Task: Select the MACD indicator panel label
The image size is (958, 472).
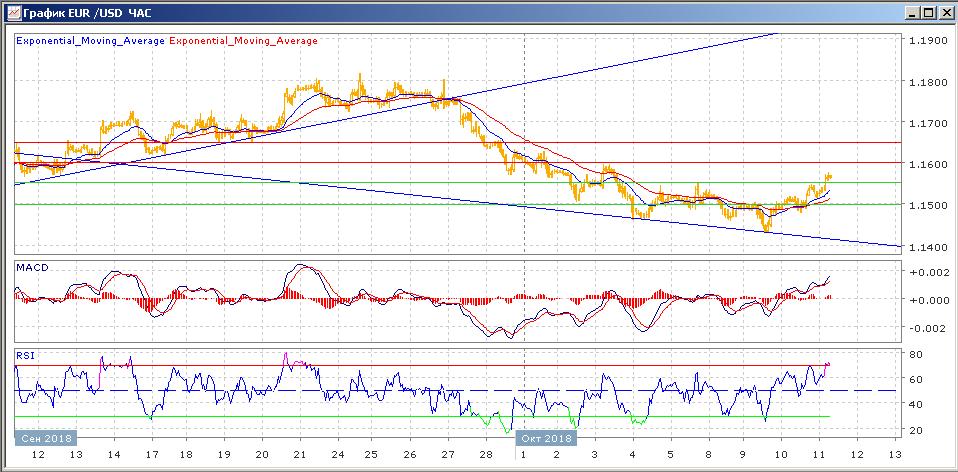Action: point(33,268)
